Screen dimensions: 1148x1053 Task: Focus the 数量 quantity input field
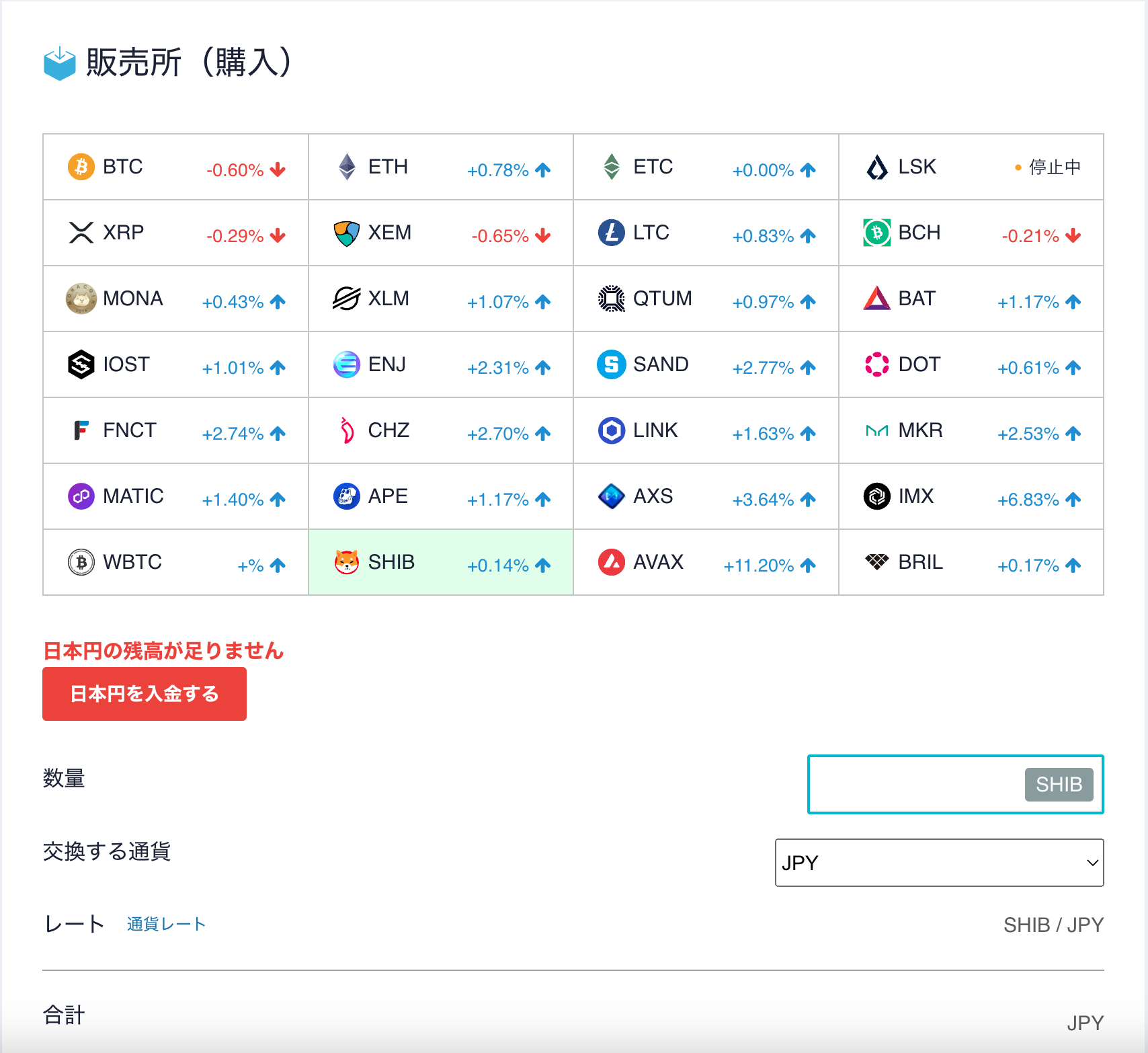click(x=956, y=784)
